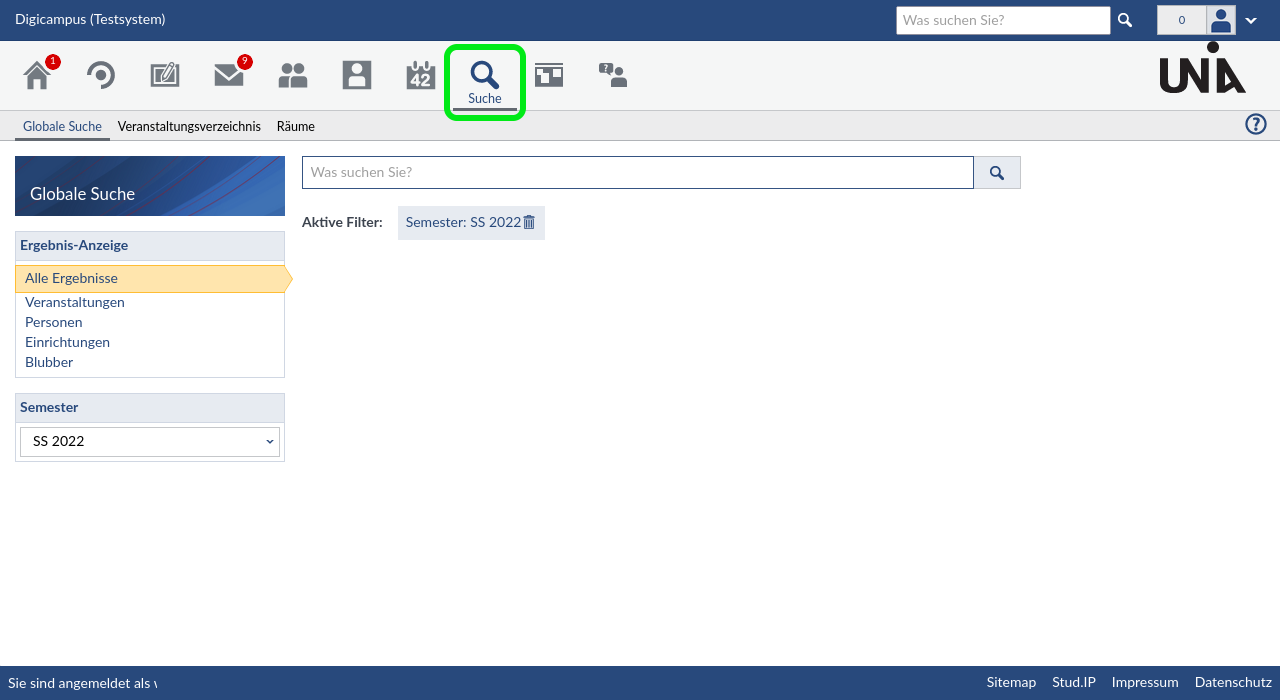Open the Sitemap footer link
The image size is (1280, 700).
tap(1011, 682)
